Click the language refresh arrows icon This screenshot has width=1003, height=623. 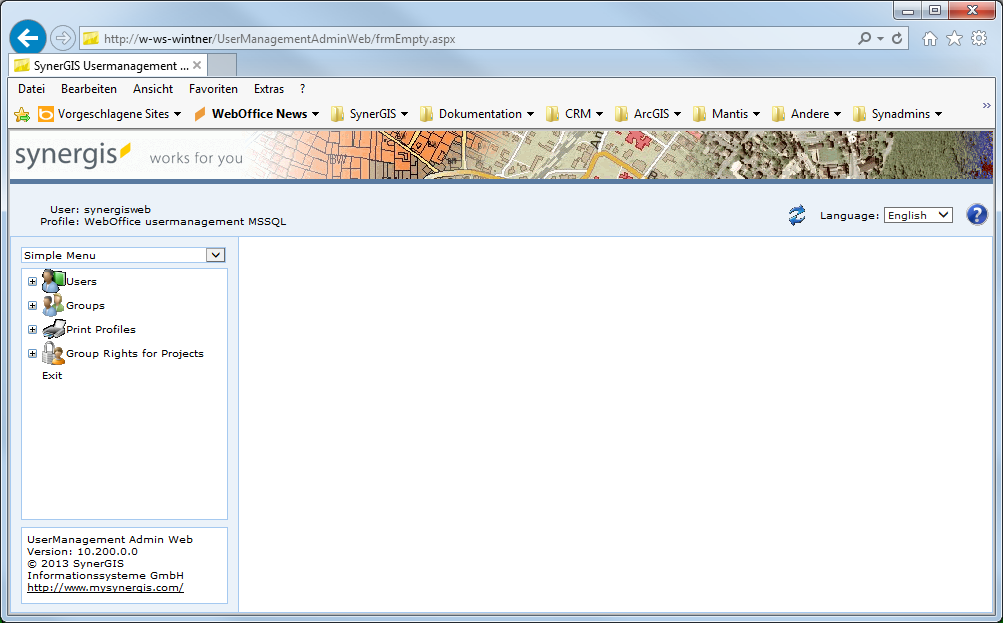pos(796,215)
